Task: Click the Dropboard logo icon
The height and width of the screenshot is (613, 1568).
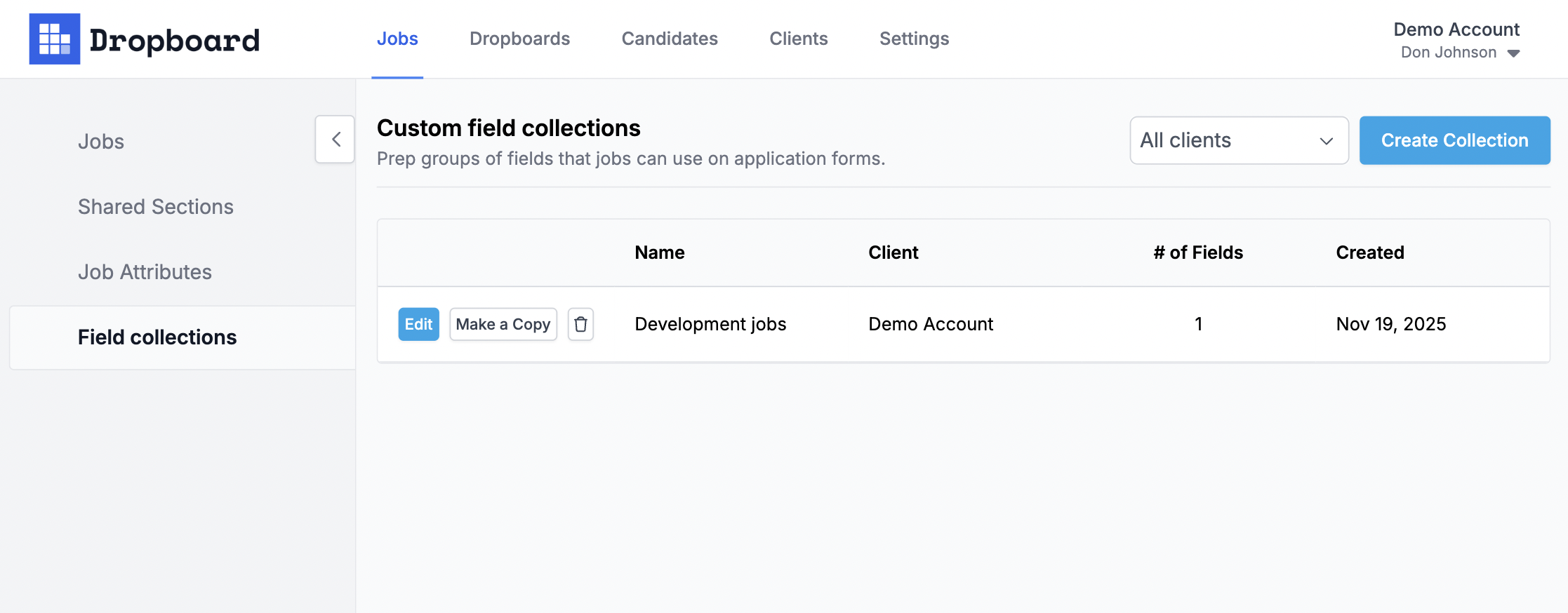Action: coord(55,39)
